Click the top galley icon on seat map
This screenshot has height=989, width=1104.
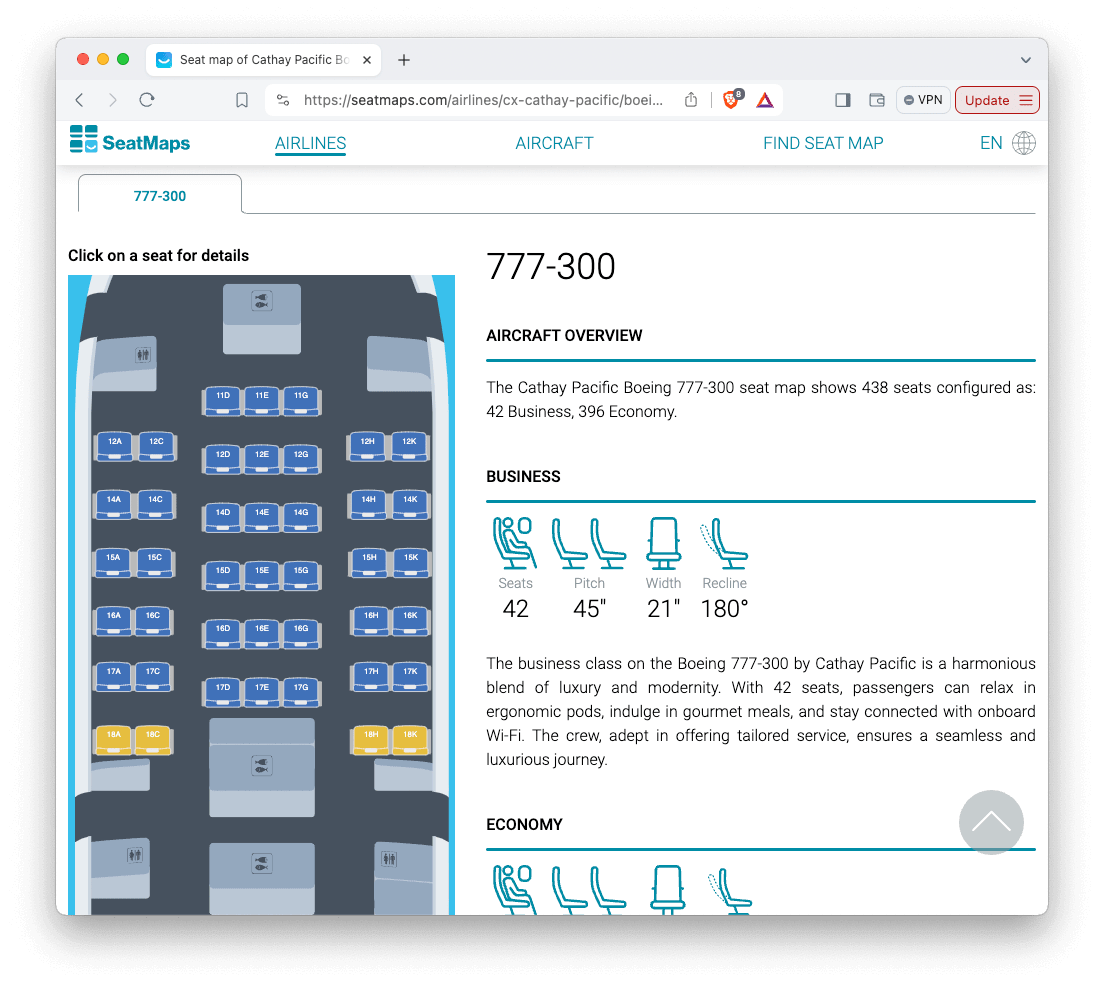point(261,301)
